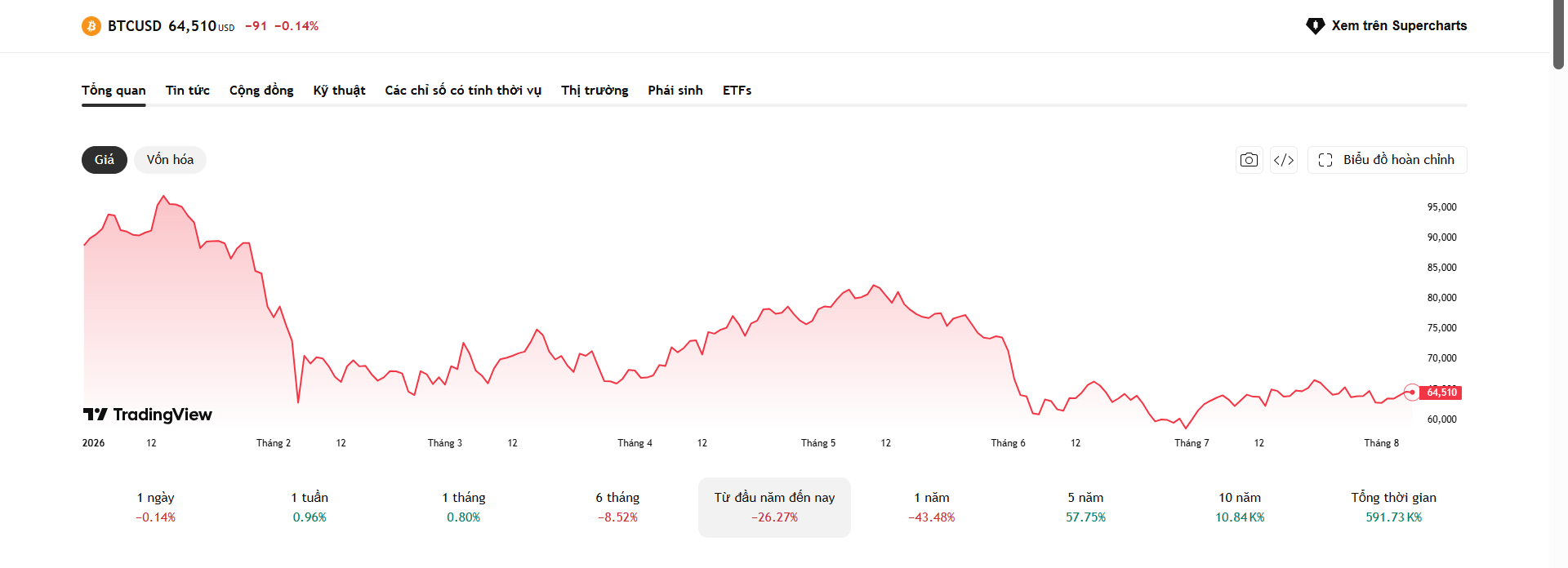Toggle chart to Vốn hóa
The width and height of the screenshot is (1568, 568).
tap(170, 160)
